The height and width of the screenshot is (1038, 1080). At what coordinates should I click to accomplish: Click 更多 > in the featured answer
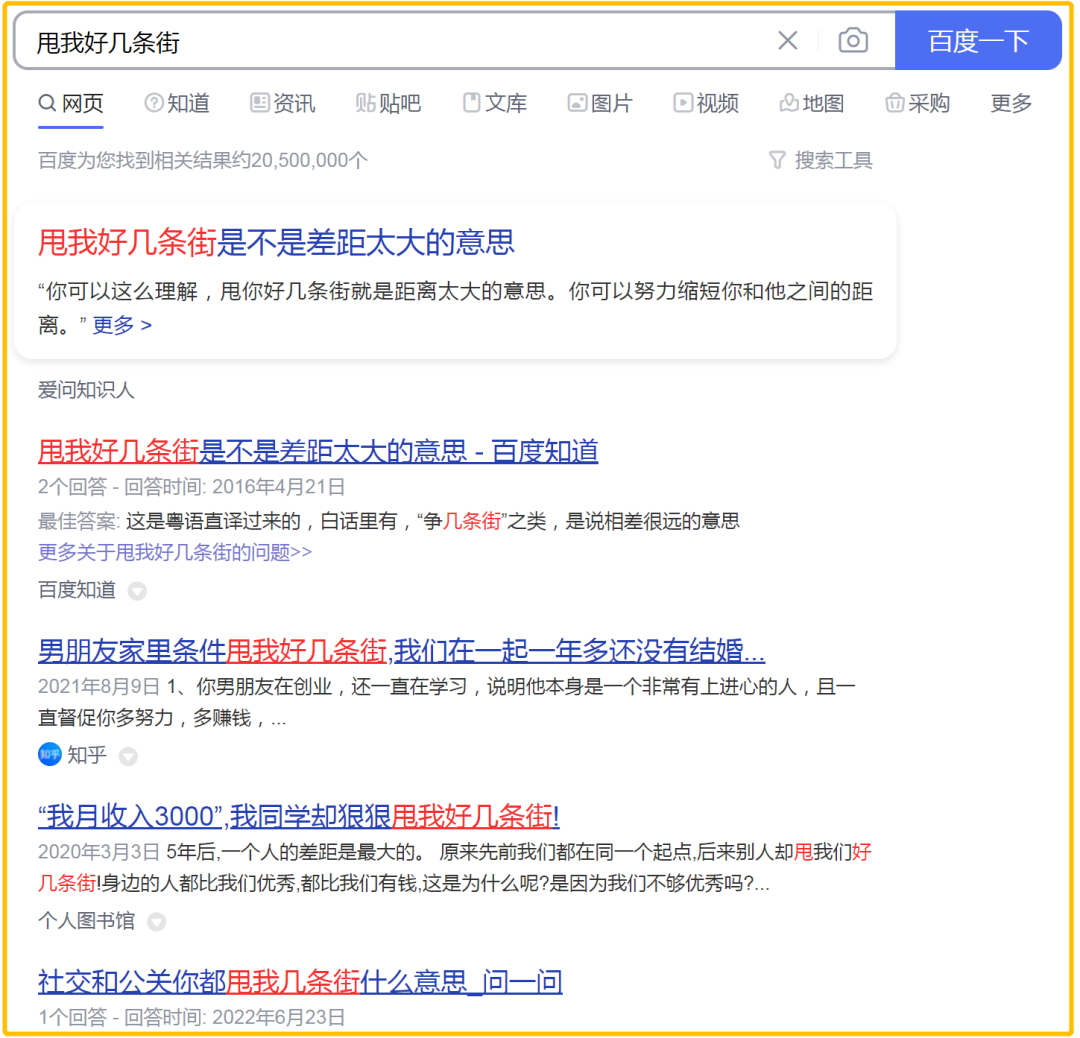(x=122, y=325)
